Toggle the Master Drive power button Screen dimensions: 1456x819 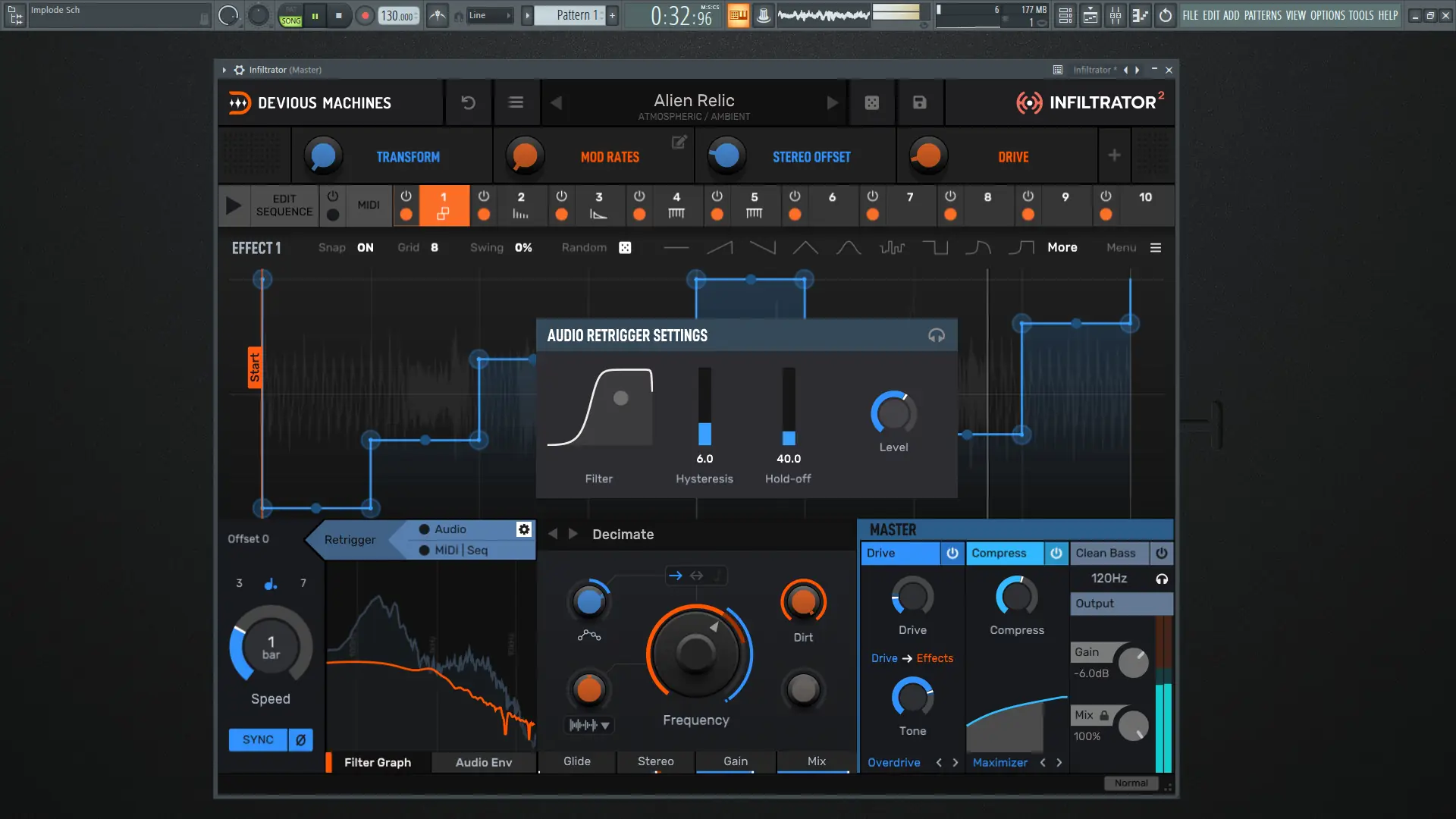pyautogui.click(x=952, y=554)
